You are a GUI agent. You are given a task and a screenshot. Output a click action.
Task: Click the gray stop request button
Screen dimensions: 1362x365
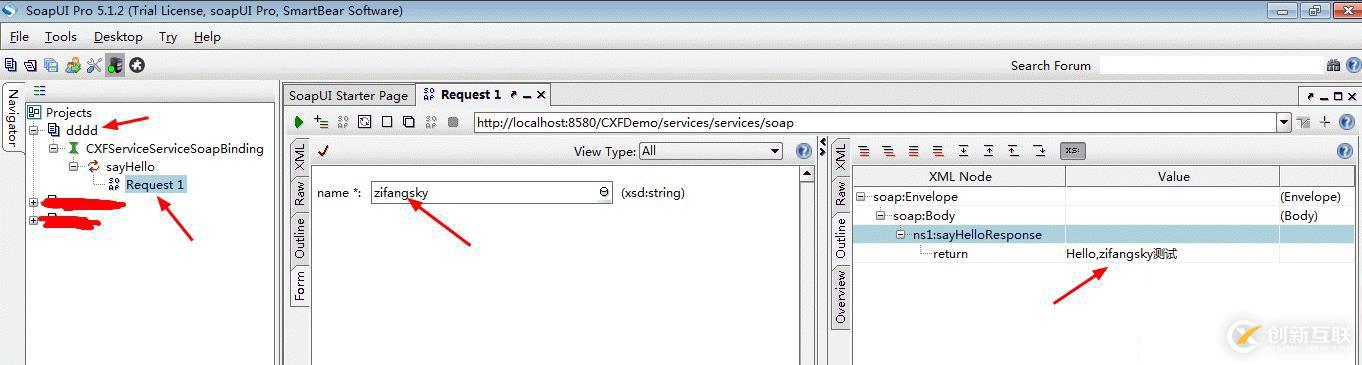[x=453, y=122]
